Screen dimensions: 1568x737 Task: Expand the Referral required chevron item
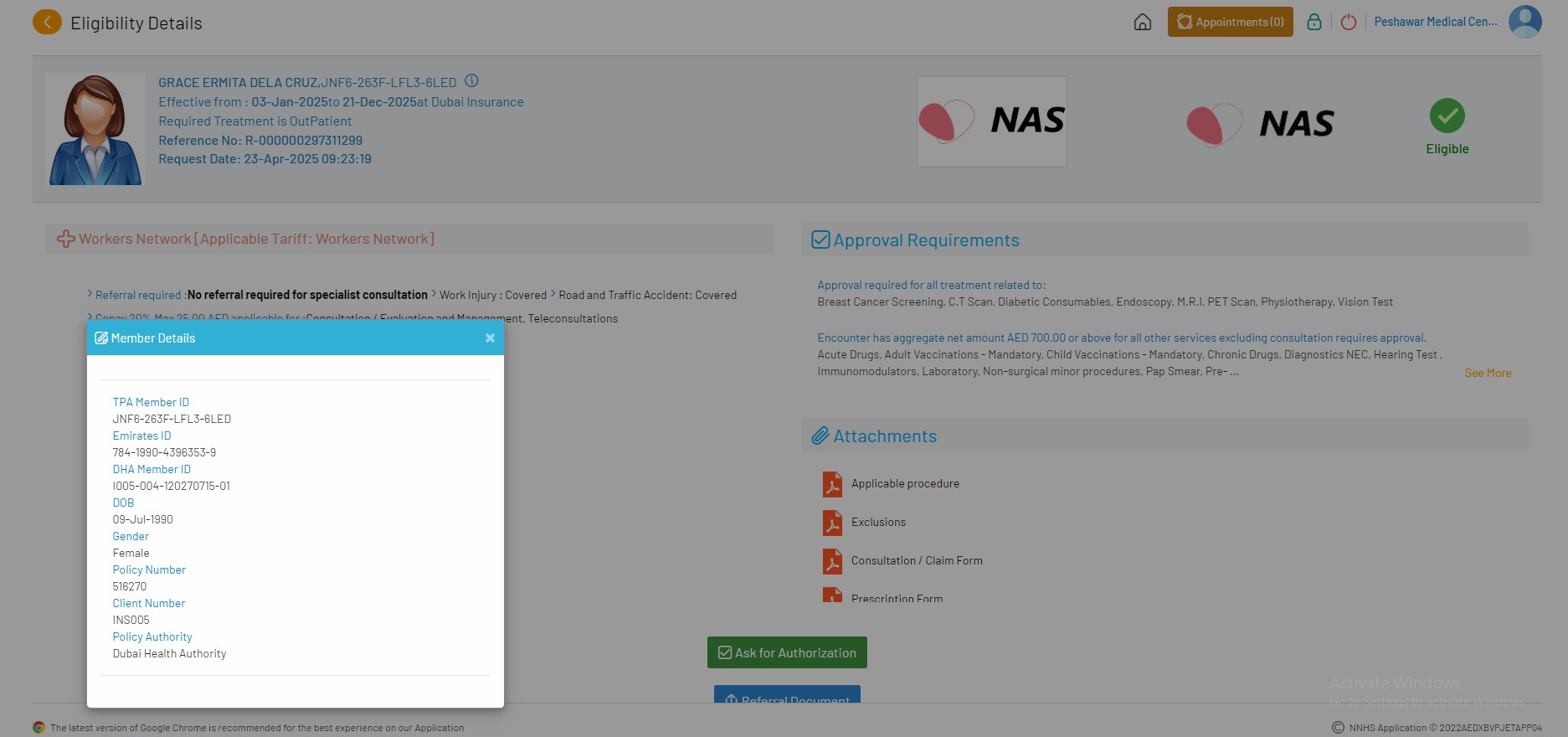[90, 294]
